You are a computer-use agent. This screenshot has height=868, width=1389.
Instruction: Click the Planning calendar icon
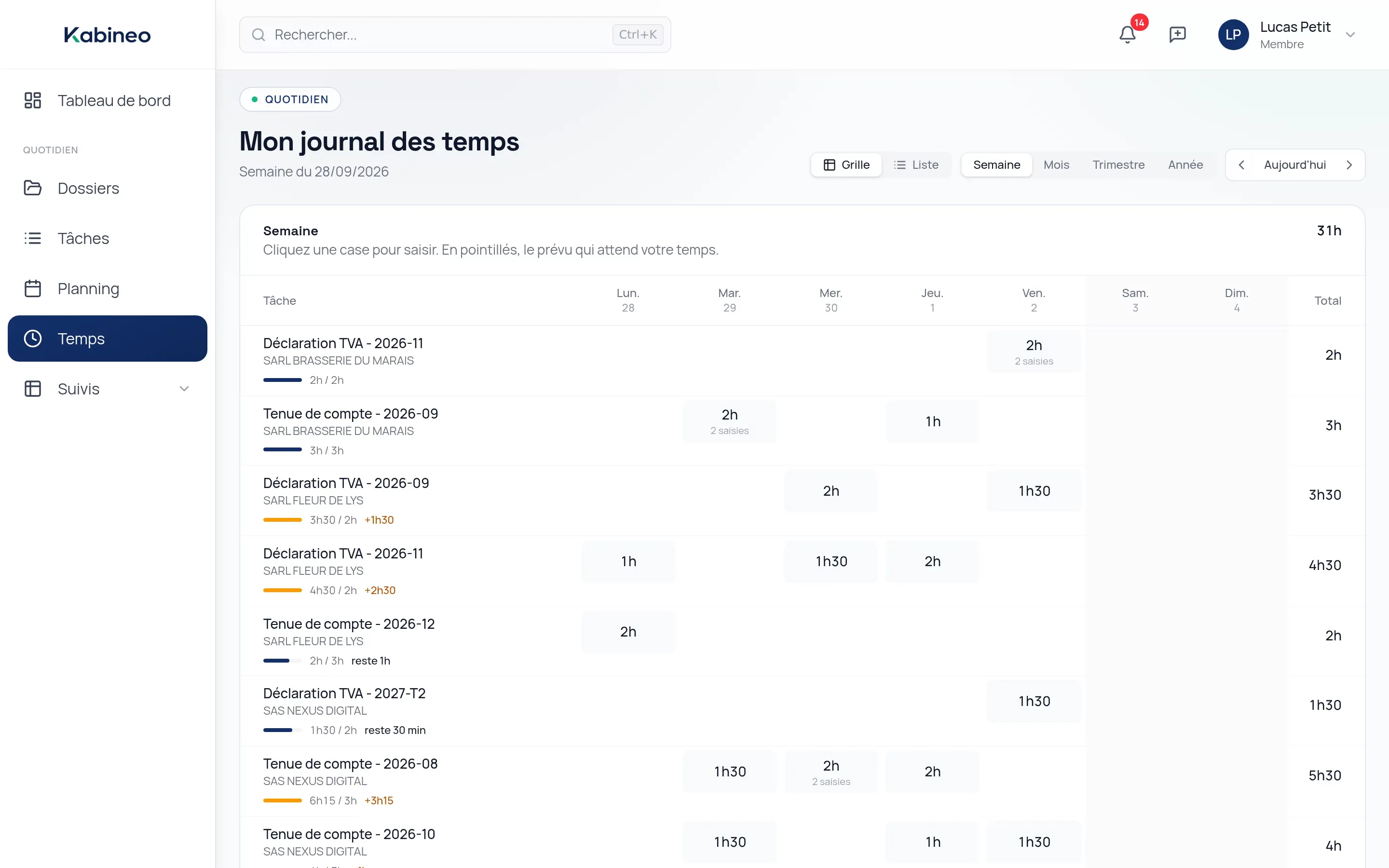pyautogui.click(x=33, y=288)
